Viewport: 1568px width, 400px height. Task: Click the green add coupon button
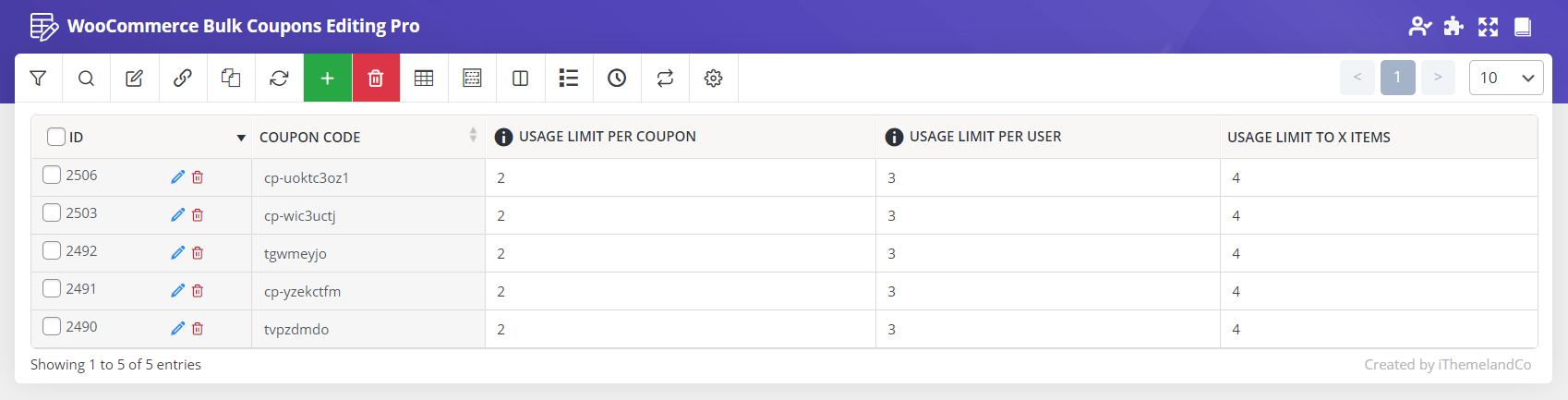coord(327,79)
